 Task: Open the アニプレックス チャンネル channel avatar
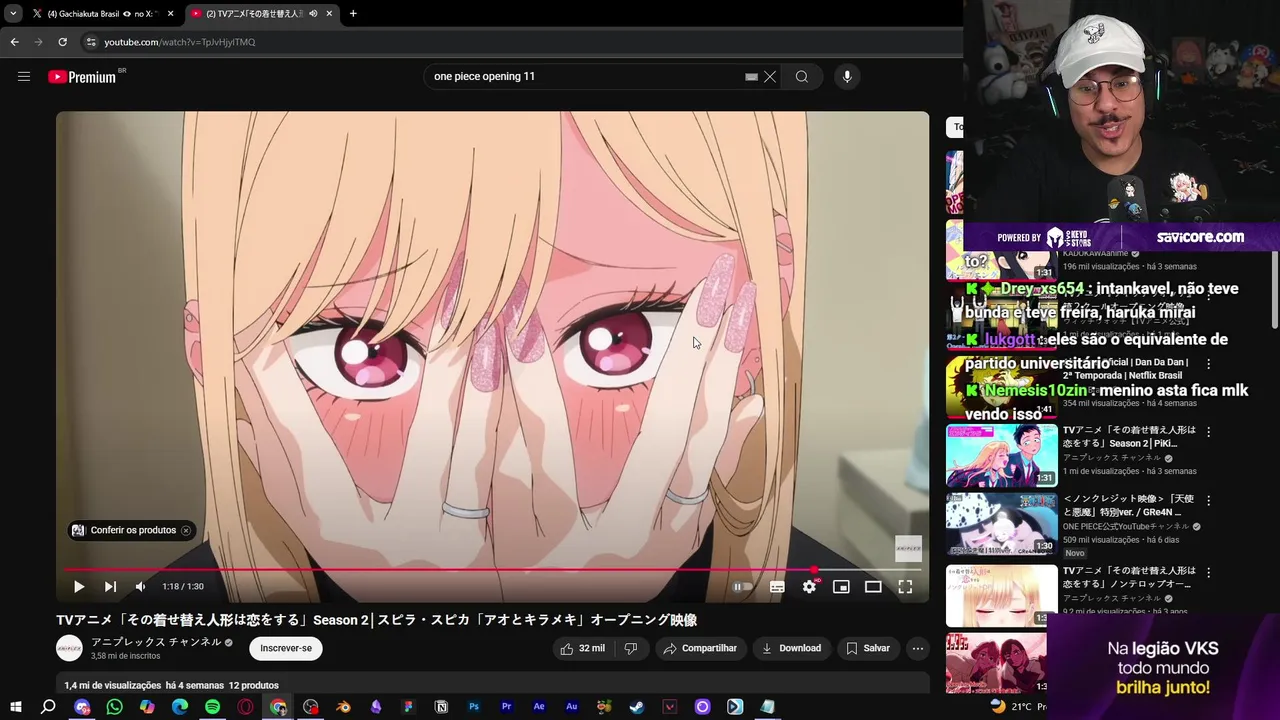point(69,648)
